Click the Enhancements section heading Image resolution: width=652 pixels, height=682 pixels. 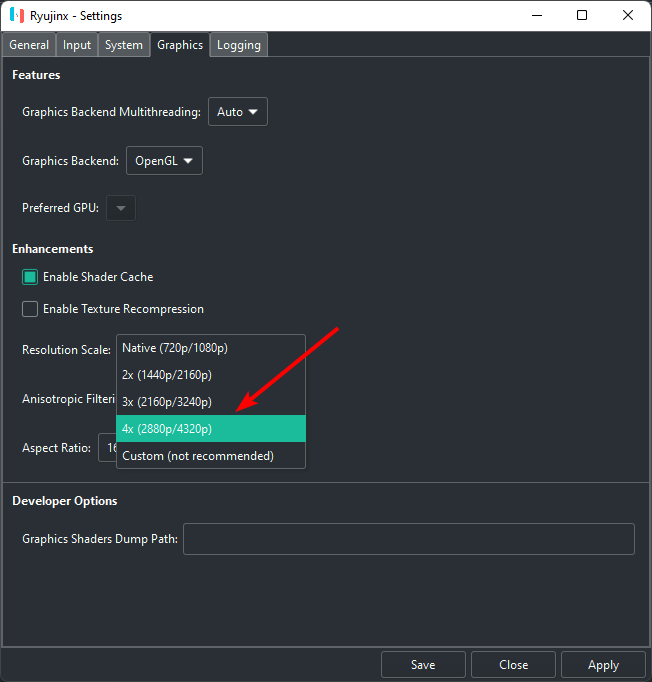click(53, 249)
